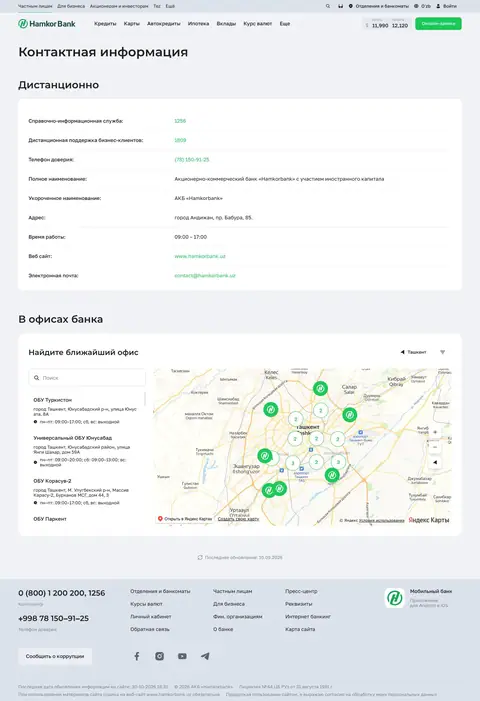The height and width of the screenshot is (701, 480).
Task: Select the working hours 09:00 - 17:00
Action: (x=190, y=237)
